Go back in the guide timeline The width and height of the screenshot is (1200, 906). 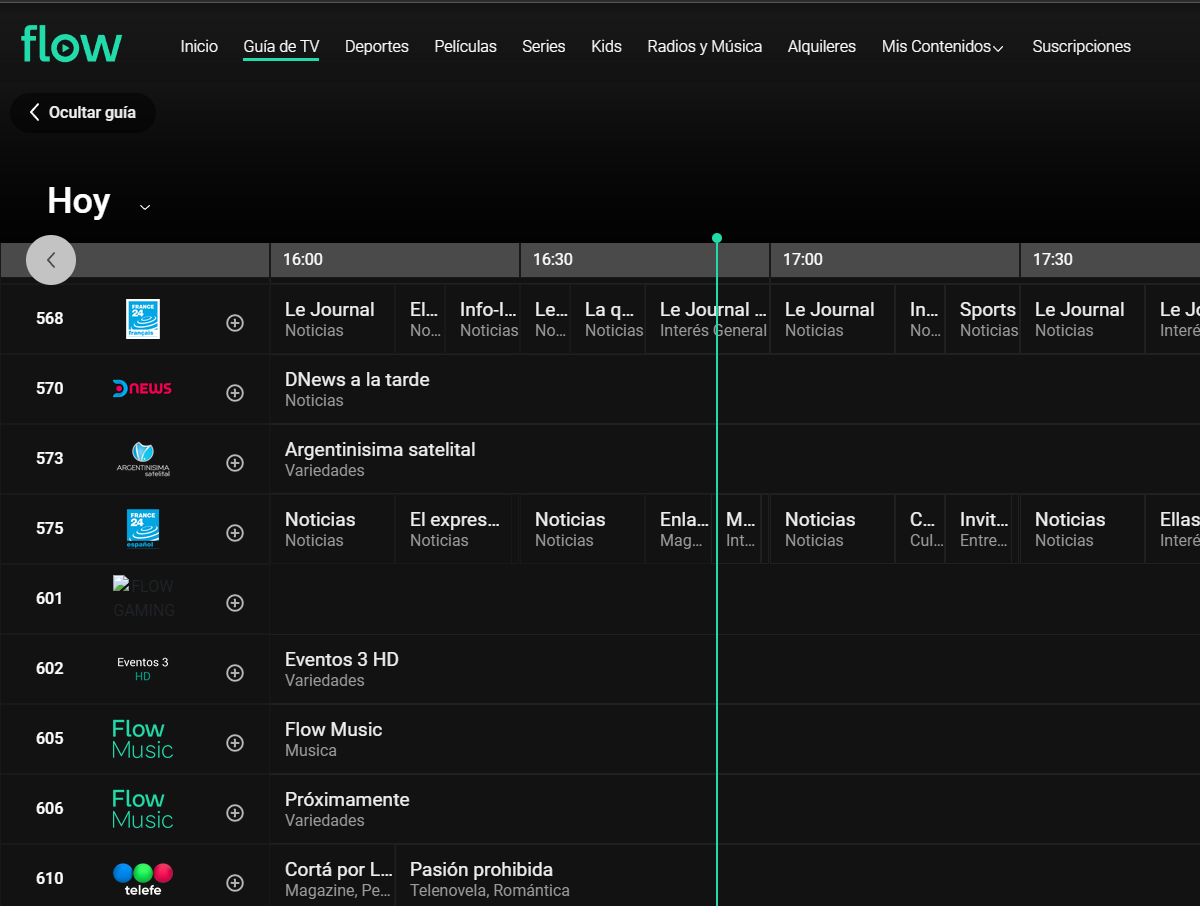coord(51,260)
